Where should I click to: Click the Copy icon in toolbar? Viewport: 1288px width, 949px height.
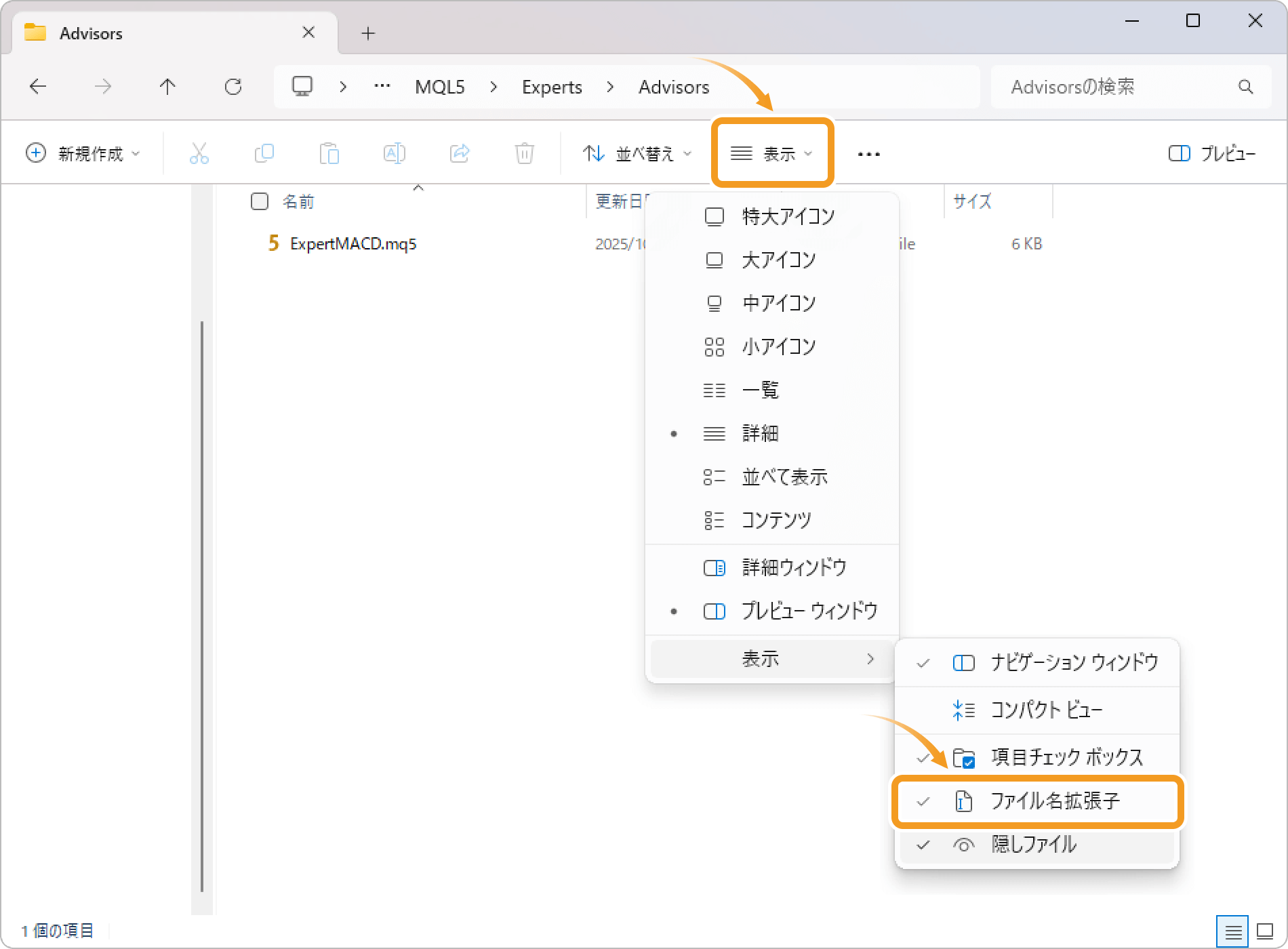pyautogui.click(x=264, y=154)
